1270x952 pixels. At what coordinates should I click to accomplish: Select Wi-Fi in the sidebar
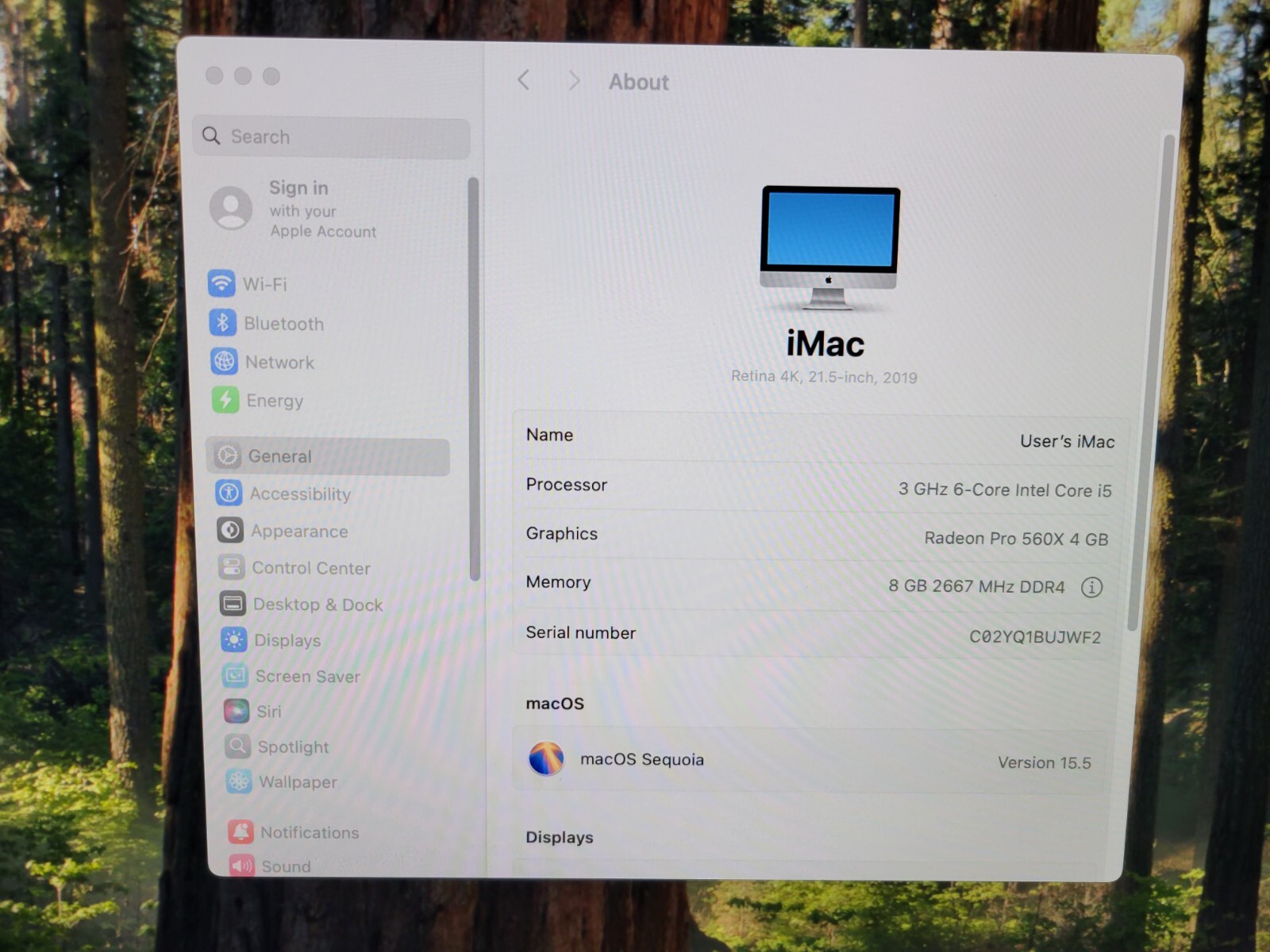[265, 284]
